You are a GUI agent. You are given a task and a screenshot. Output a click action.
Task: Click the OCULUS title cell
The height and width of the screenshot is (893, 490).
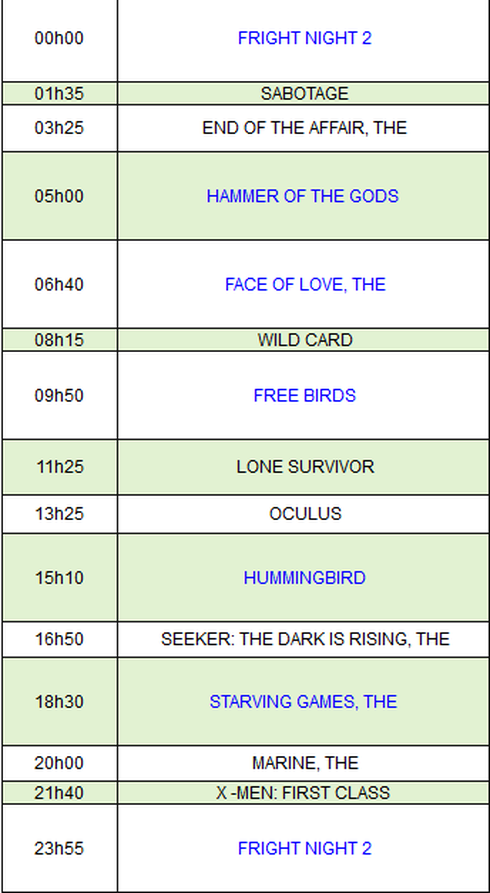click(x=303, y=514)
